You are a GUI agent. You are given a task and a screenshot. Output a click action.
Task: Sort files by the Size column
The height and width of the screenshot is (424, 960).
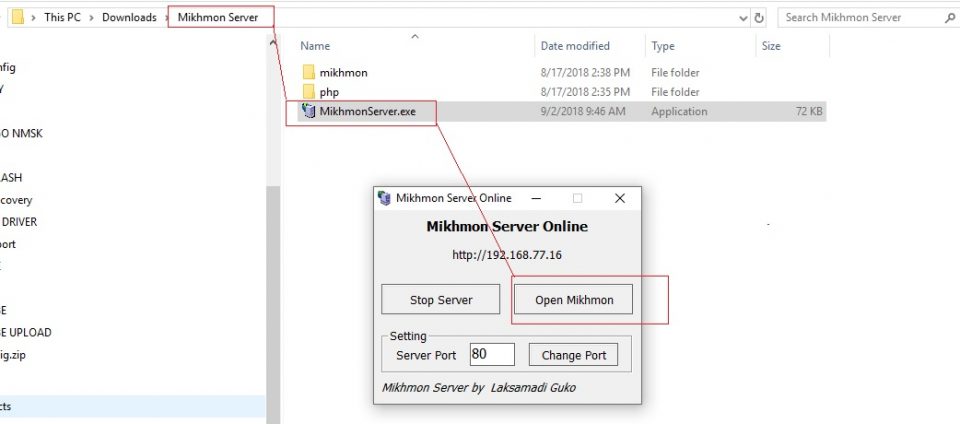click(771, 46)
